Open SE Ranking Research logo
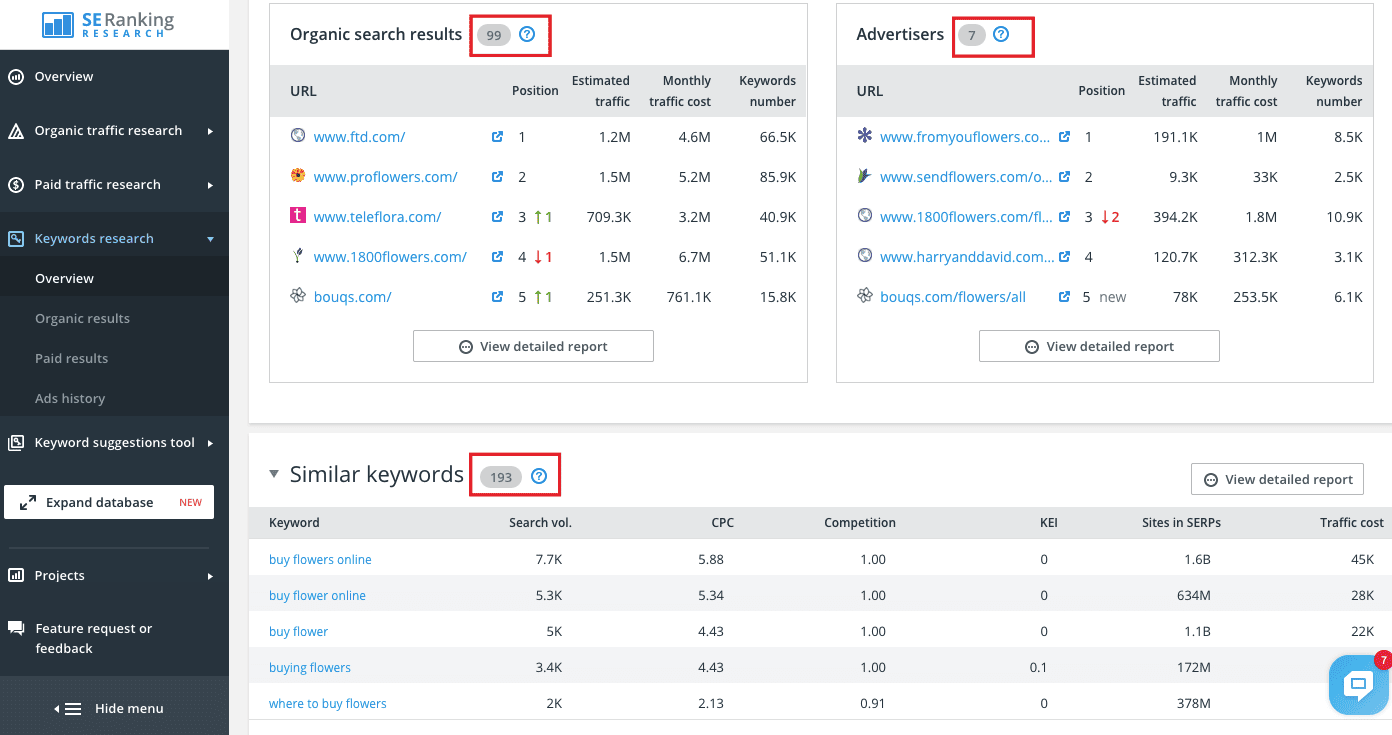This screenshot has height=735, width=1392. [108, 24]
